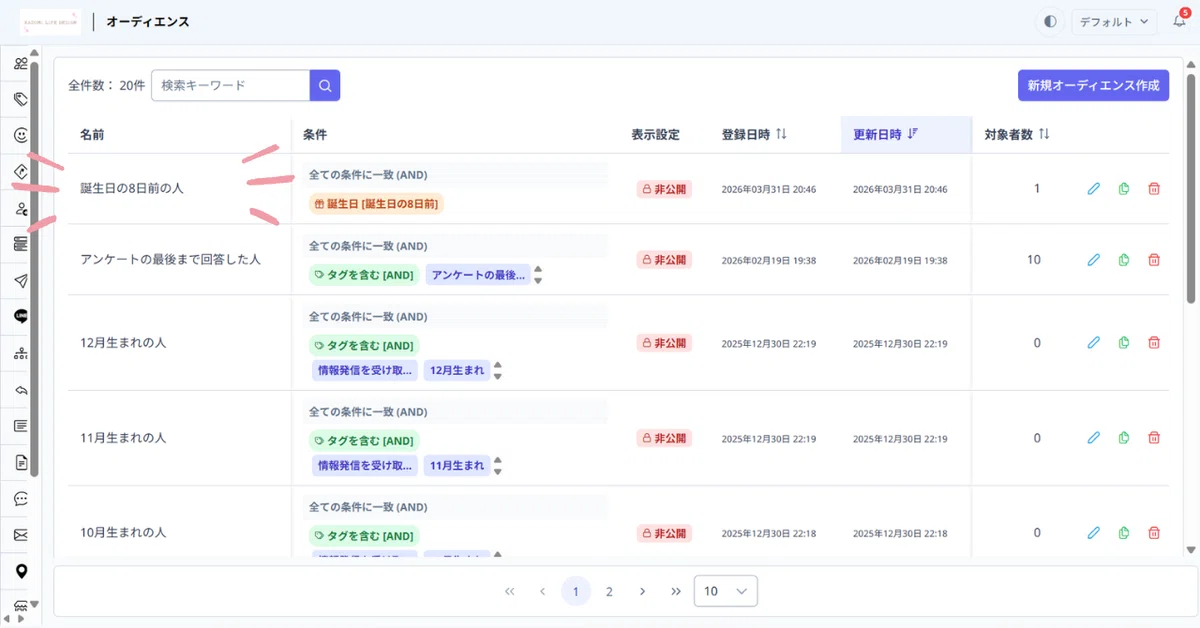Edit the アンケートの最後まで回答した人 audience
The width and height of the screenshot is (1200, 628).
tap(1094, 259)
